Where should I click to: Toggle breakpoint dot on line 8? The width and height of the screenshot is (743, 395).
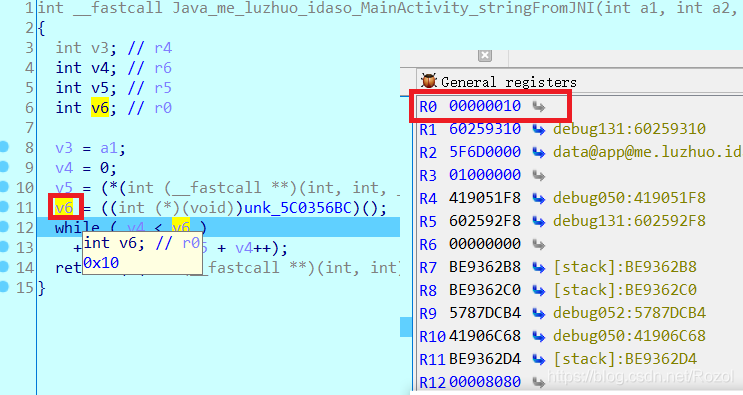click(4, 147)
